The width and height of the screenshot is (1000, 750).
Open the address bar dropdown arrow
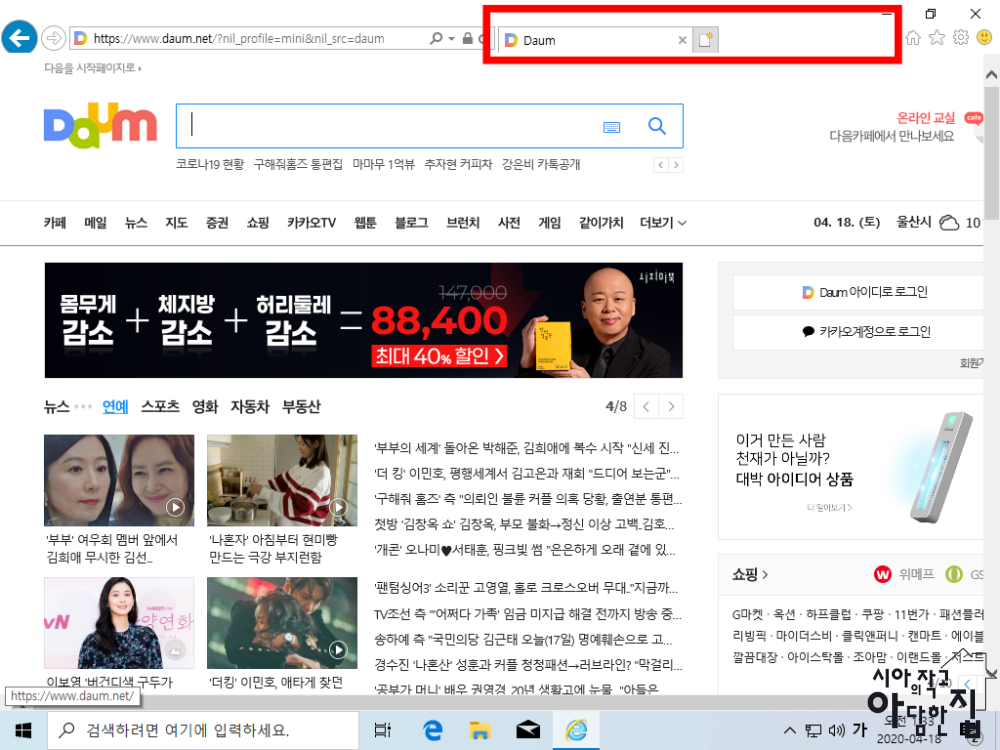point(452,38)
